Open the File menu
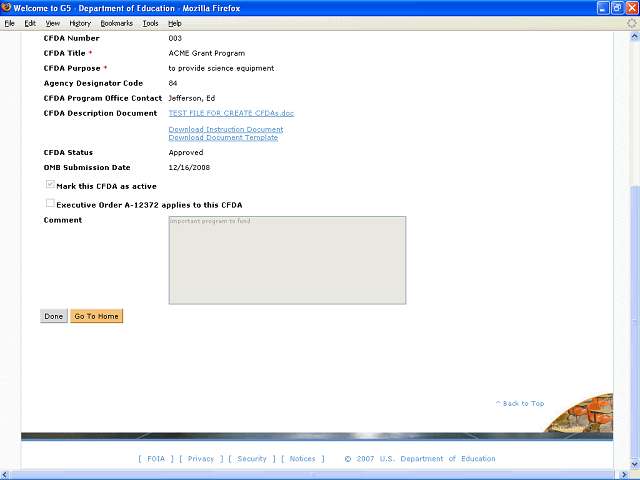640x480 pixels. [x=10, y=23]
